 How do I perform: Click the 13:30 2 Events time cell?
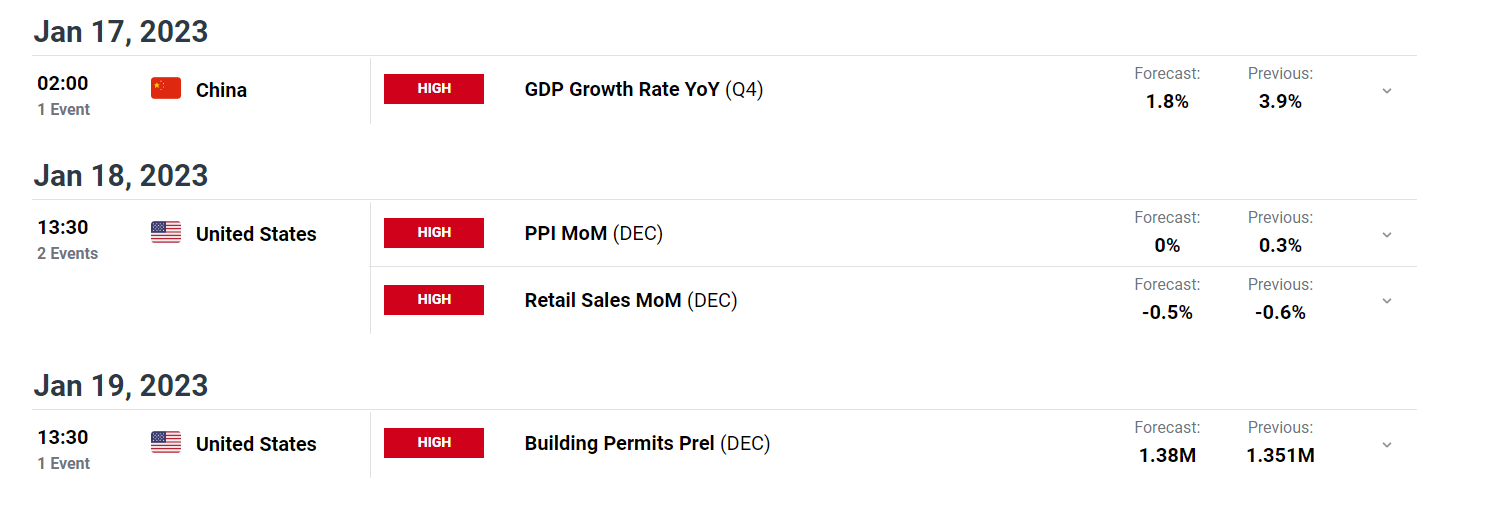pyautogui.click(x=68, y=239)
